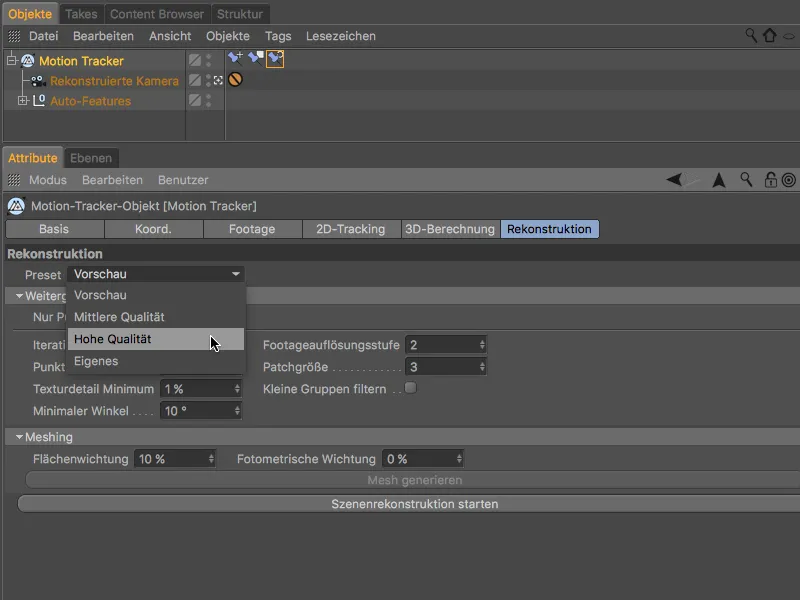Image resolution: width=800 pixels, height=600 pixels.
Task: Collapse the Meshing section triangle
Action: click(x=19, y=437)
